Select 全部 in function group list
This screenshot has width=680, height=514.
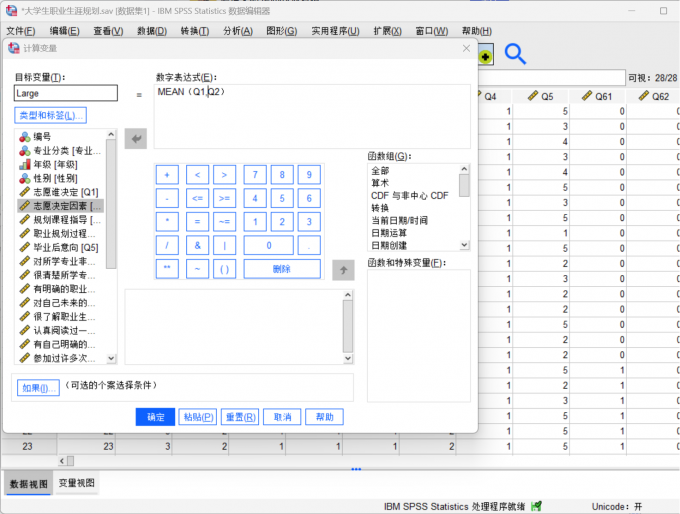380,171
